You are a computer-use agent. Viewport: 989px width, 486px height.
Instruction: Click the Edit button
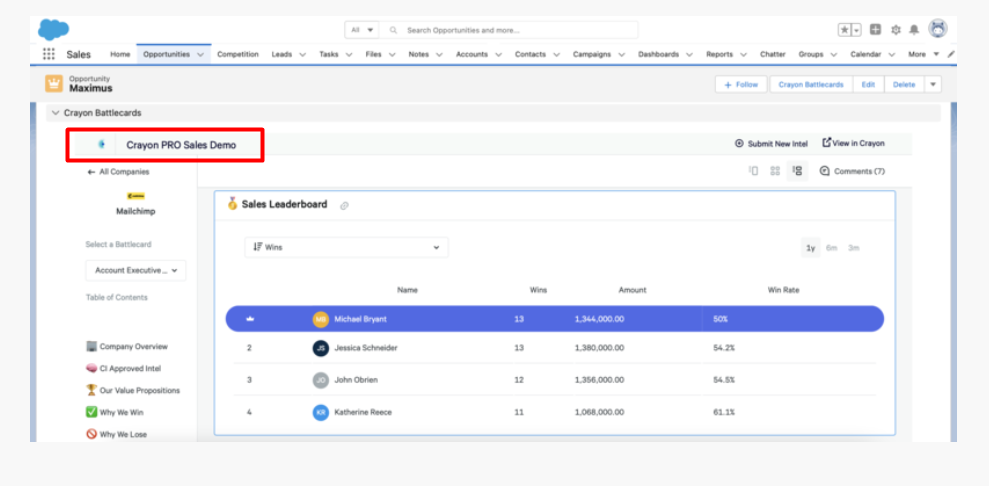pyautogui.click(x=869, y=84)
